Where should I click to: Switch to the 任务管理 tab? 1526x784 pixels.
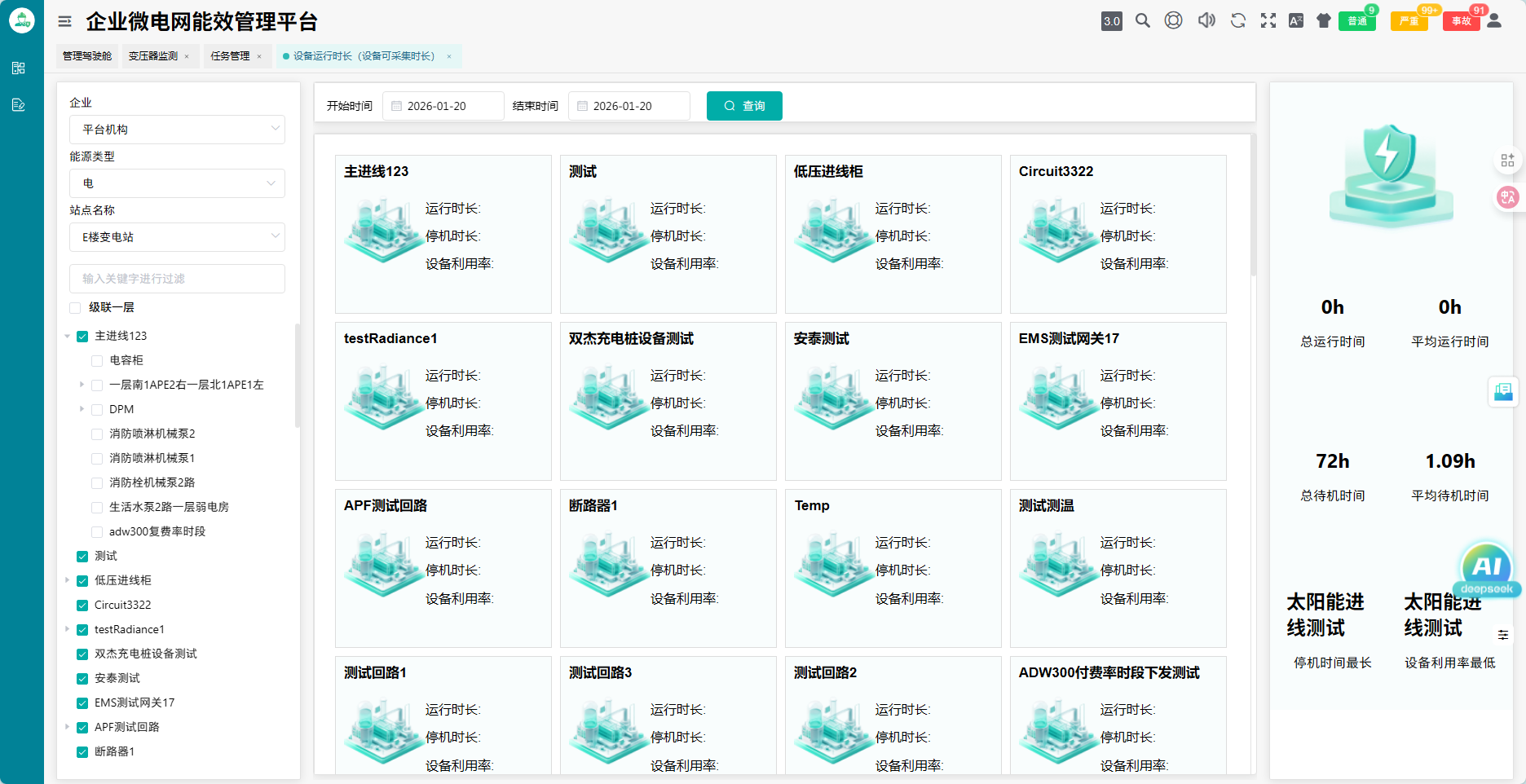point(230,56)
